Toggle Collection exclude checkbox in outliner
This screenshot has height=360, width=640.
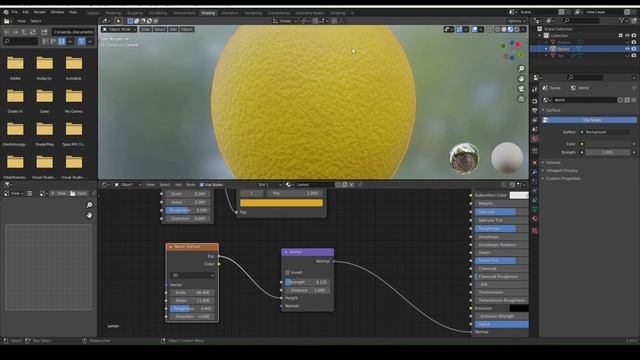coord(621,36)
